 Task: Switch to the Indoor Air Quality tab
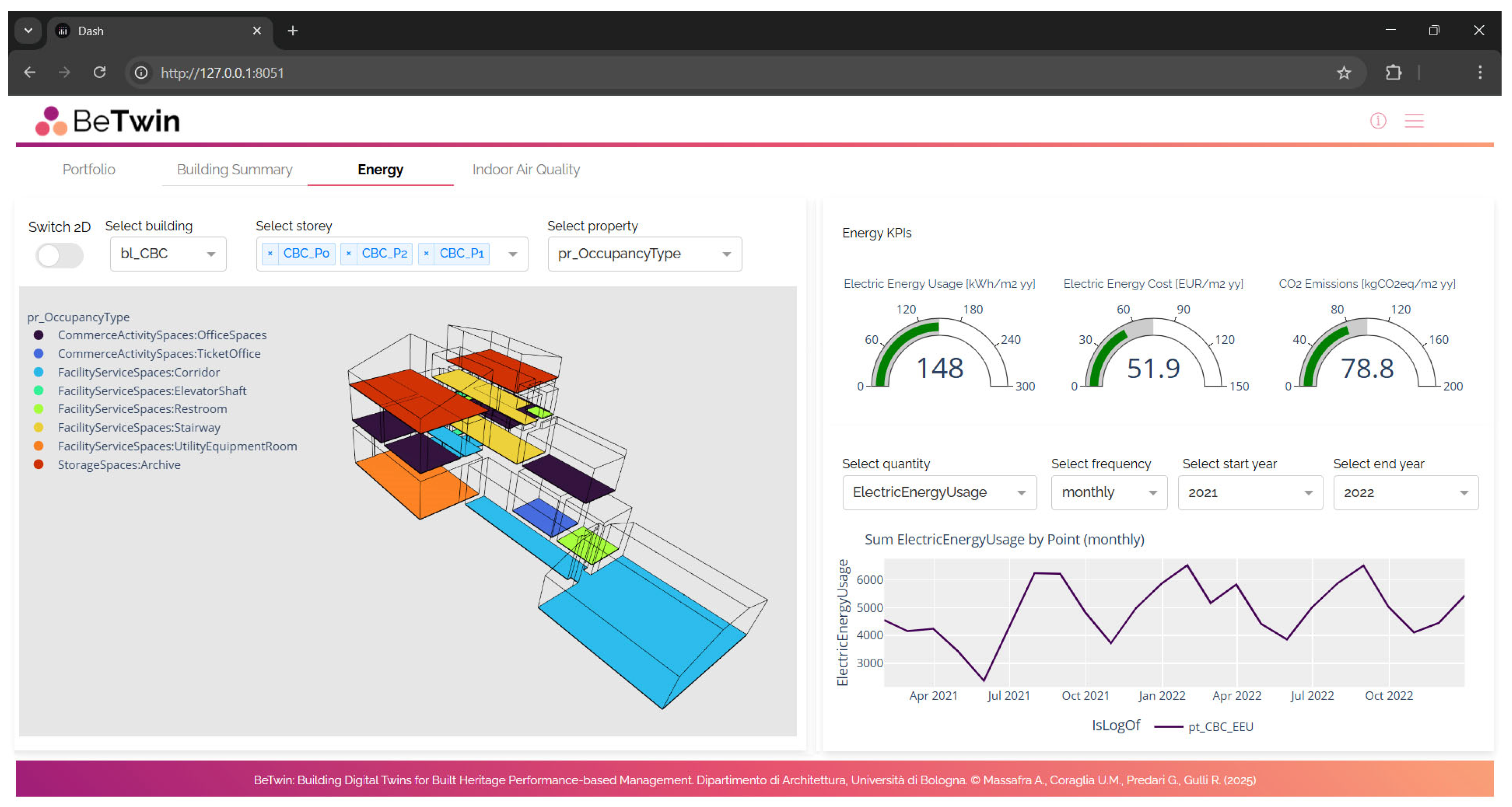coord(526,170)
